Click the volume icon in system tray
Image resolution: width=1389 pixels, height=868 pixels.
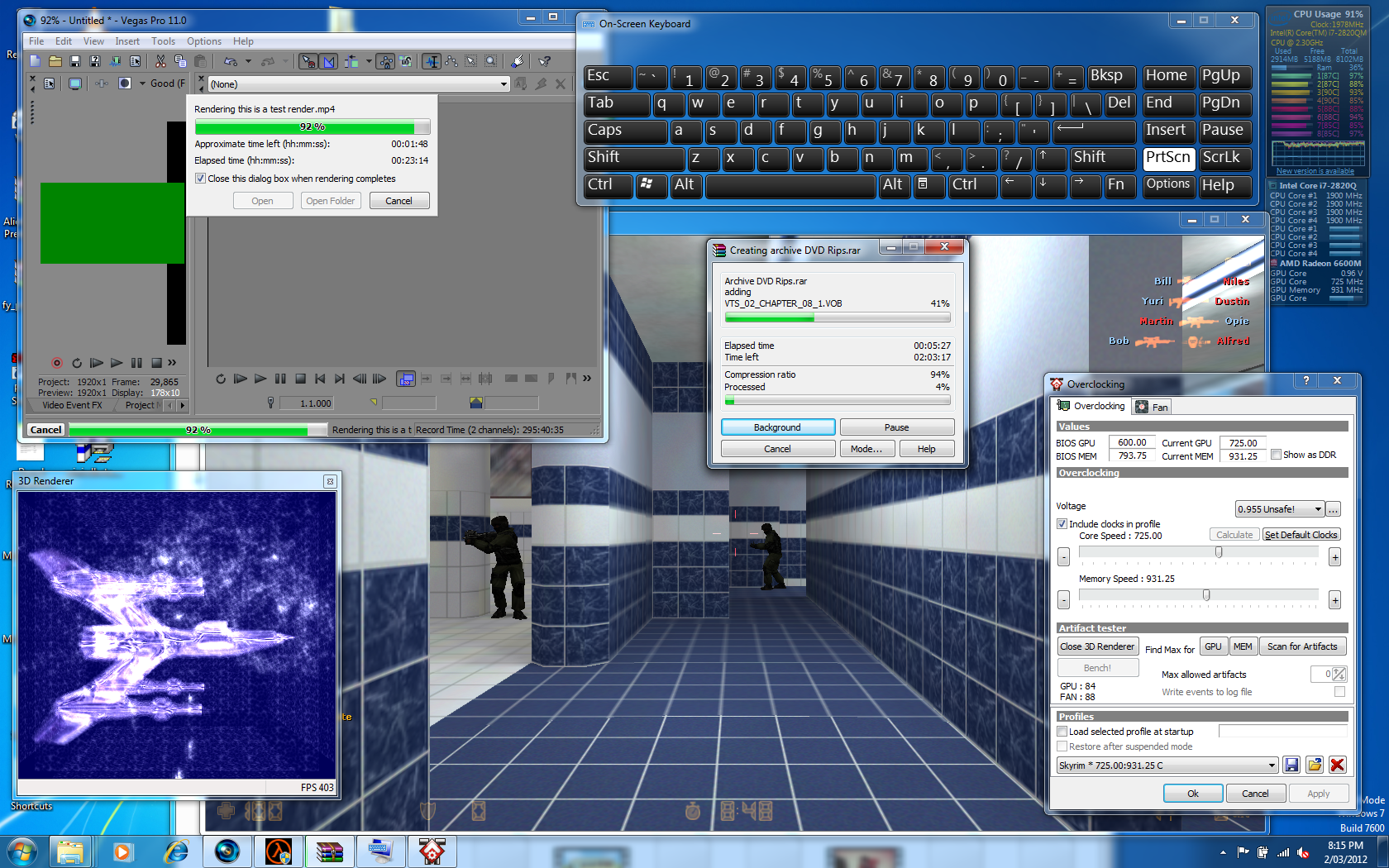pyautogui.click(x=1303, y=852)
